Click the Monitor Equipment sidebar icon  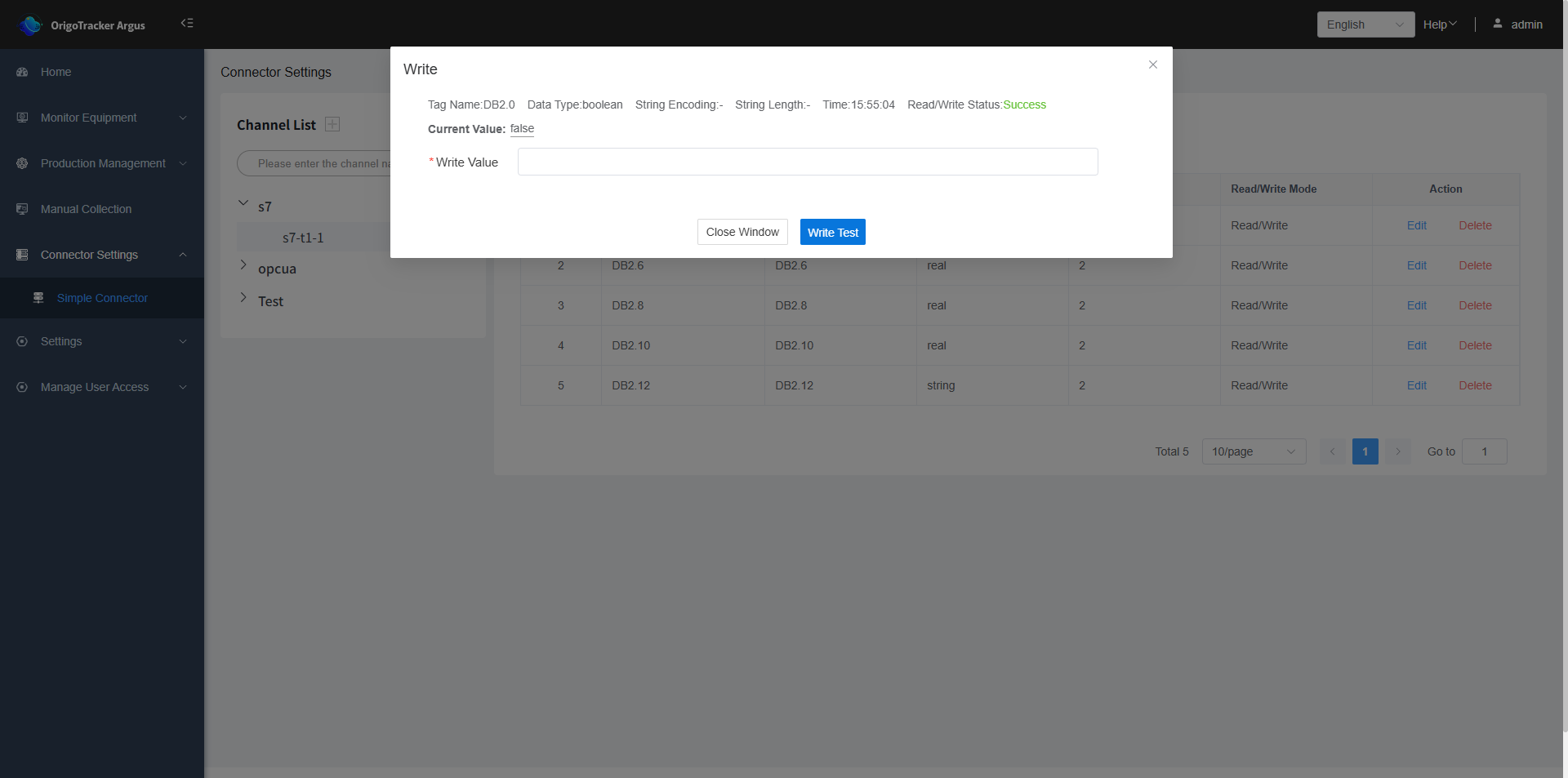[x=22, y=118]
